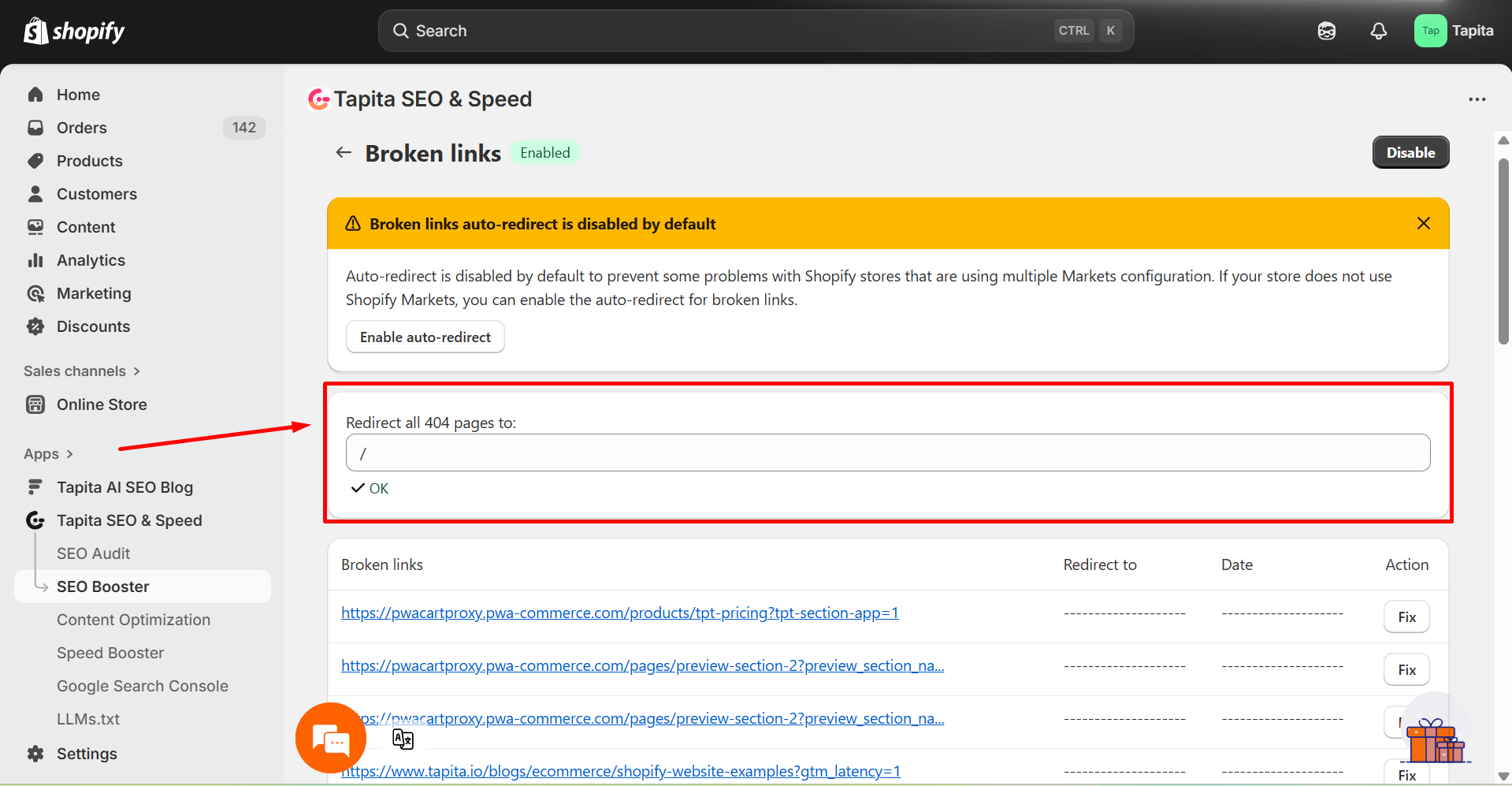Go back with the left arrow
This screenshot has height=786, width=1512.
click(x=344, y=152)
